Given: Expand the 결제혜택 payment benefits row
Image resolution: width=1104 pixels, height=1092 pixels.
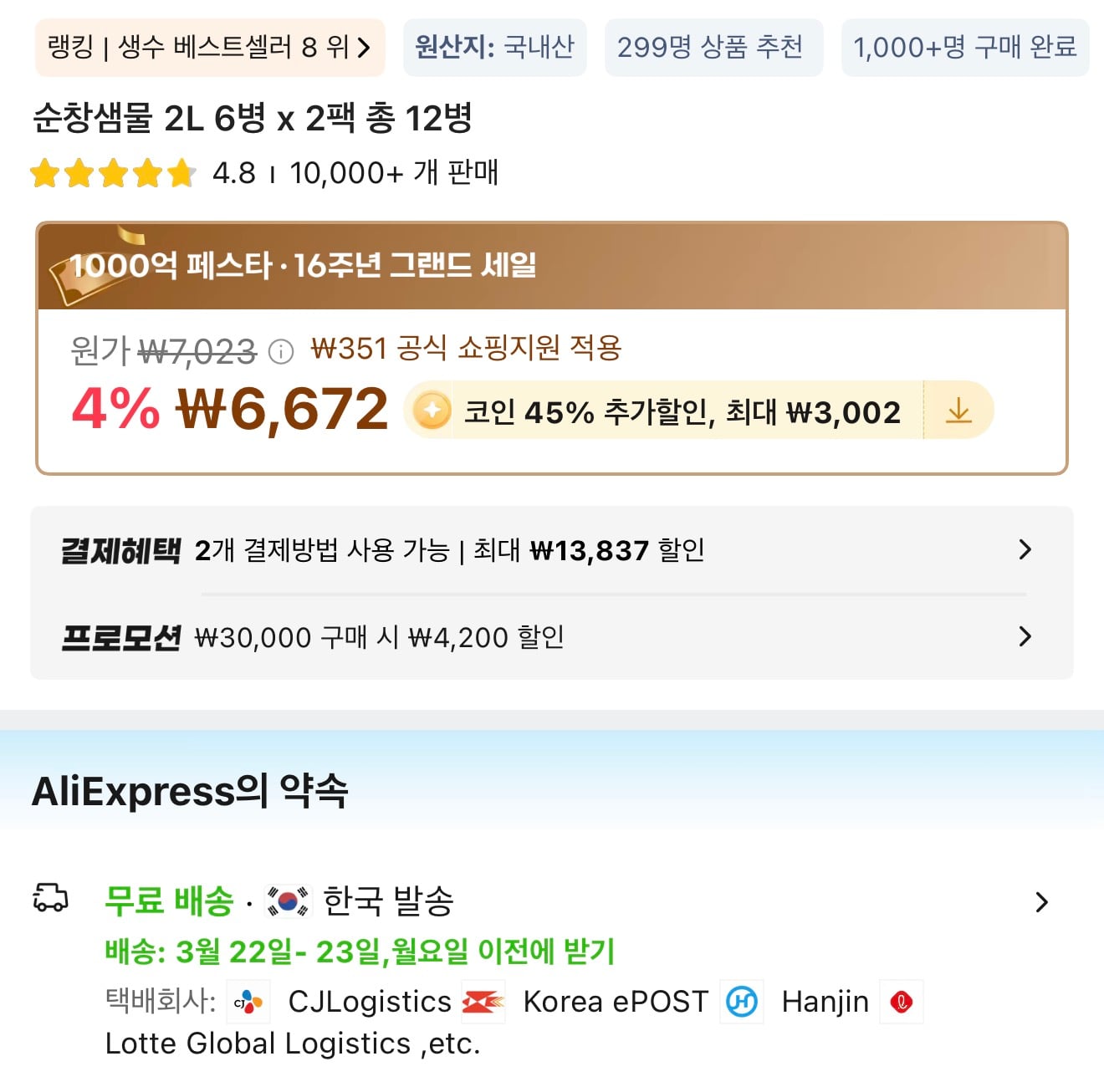Looking at the screenshot, I should tap(1025, 549).
